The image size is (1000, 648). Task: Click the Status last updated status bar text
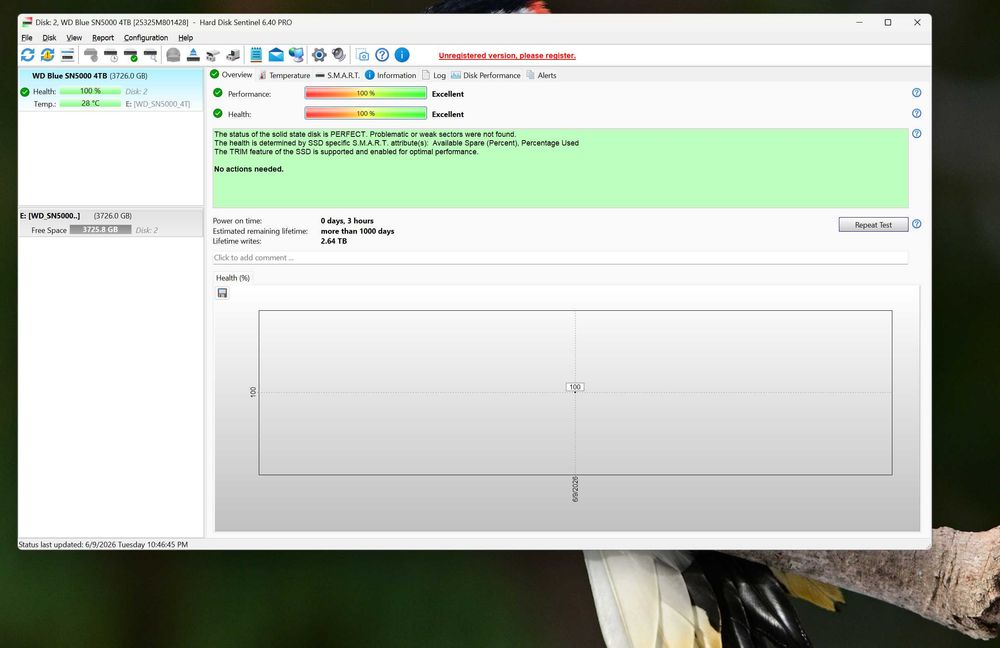pos(103,545)
